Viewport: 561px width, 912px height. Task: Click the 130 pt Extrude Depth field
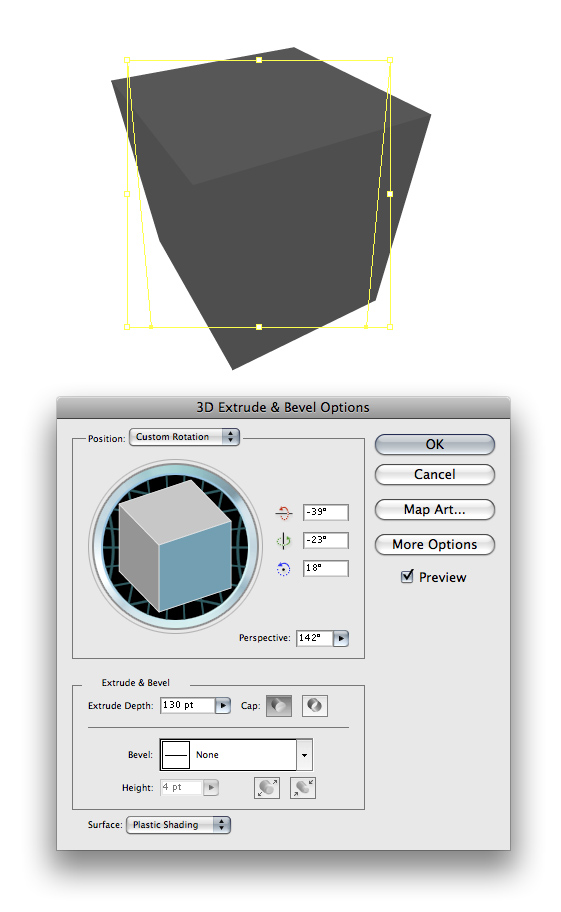point(188,706)
